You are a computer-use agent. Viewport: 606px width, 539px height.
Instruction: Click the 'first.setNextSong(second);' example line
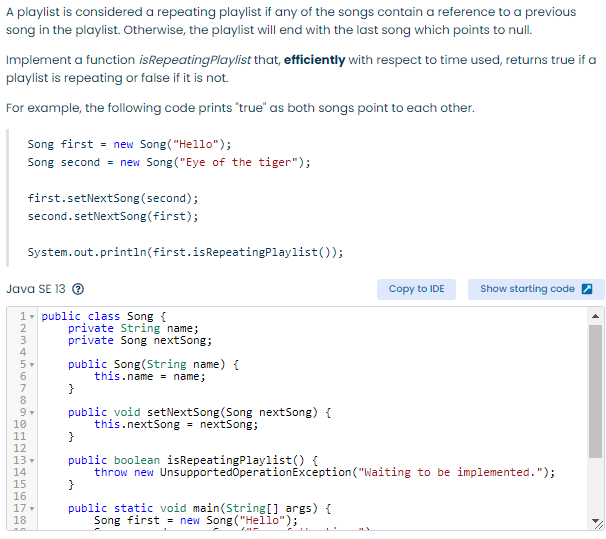[x=112, y=198]
